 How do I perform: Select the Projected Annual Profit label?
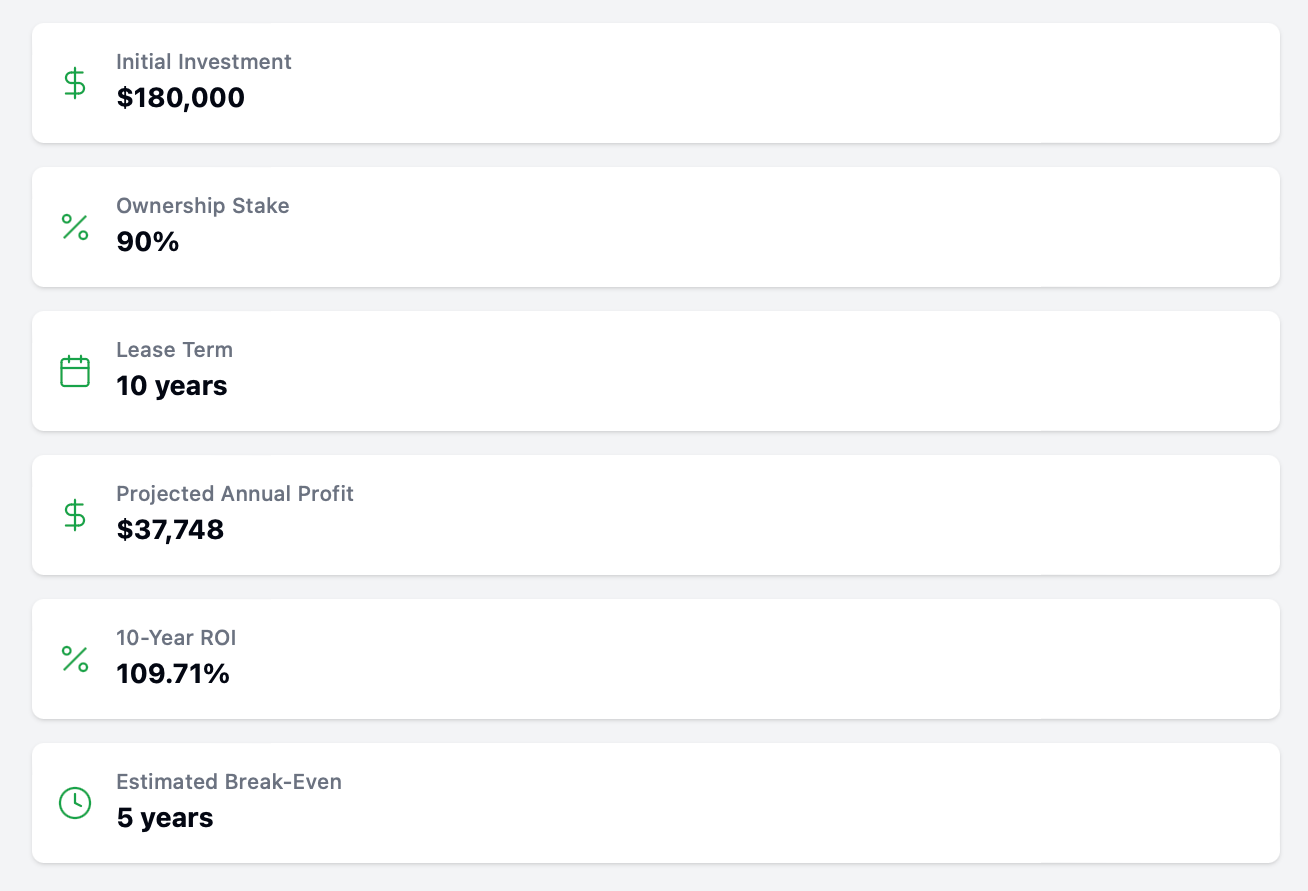[235, 493]
